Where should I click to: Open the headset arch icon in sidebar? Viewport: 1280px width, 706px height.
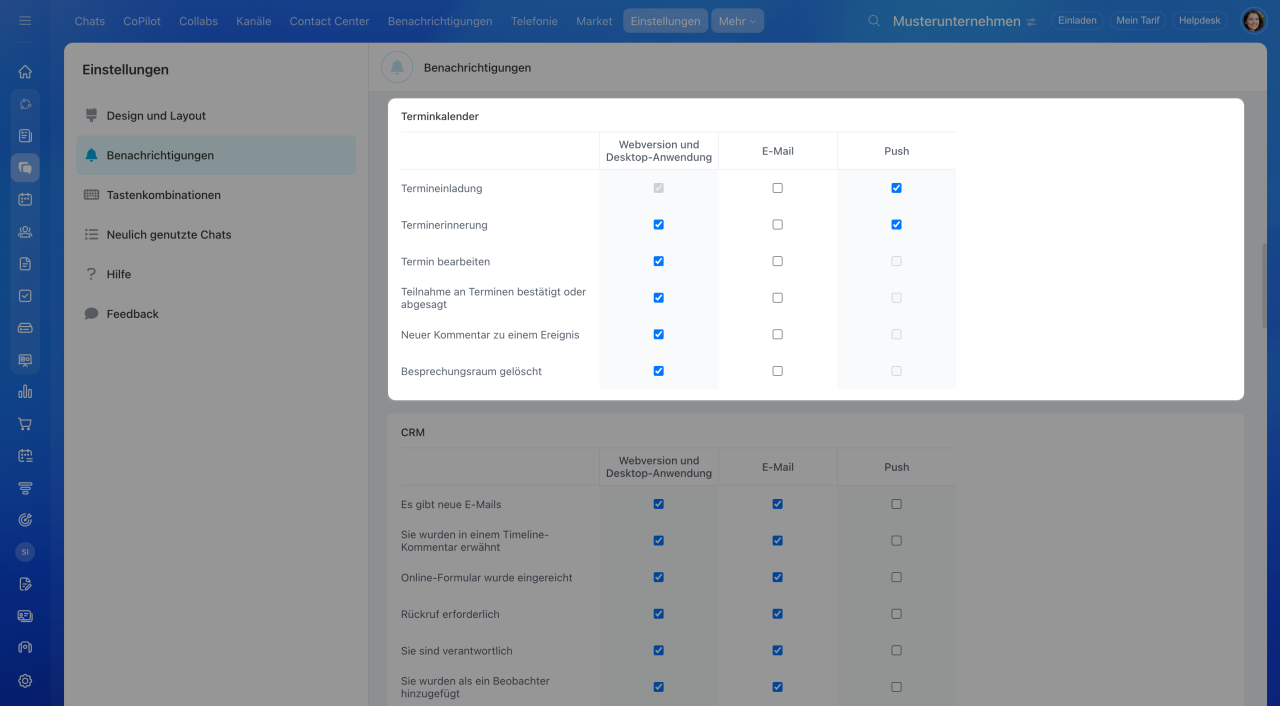[x=25, y=648]
